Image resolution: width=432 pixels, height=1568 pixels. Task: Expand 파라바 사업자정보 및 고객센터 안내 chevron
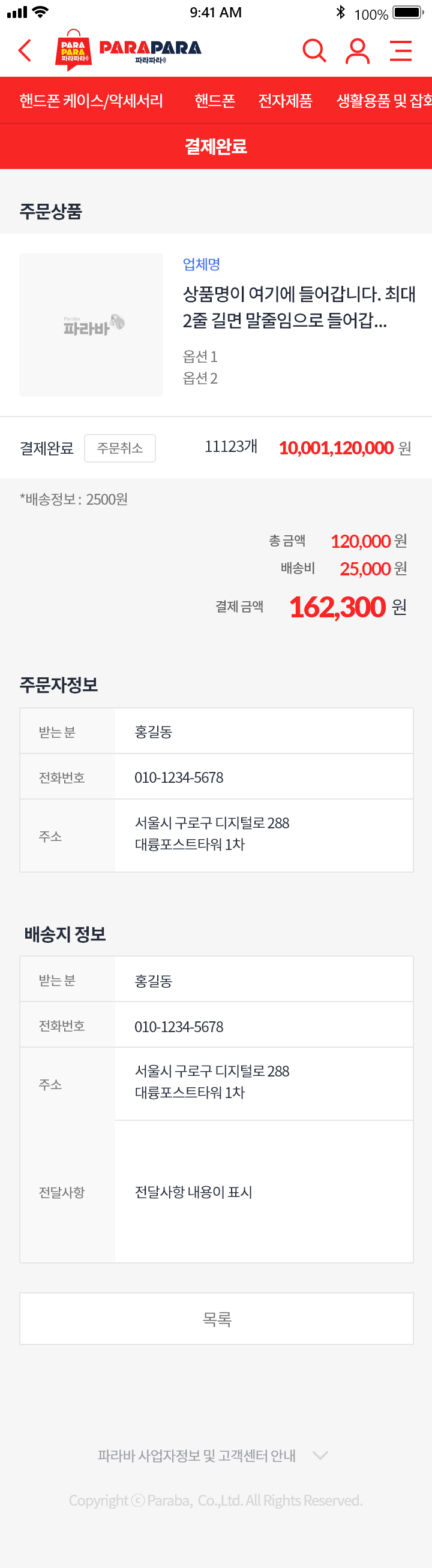pyautogui.click(x=320, y=1455)
